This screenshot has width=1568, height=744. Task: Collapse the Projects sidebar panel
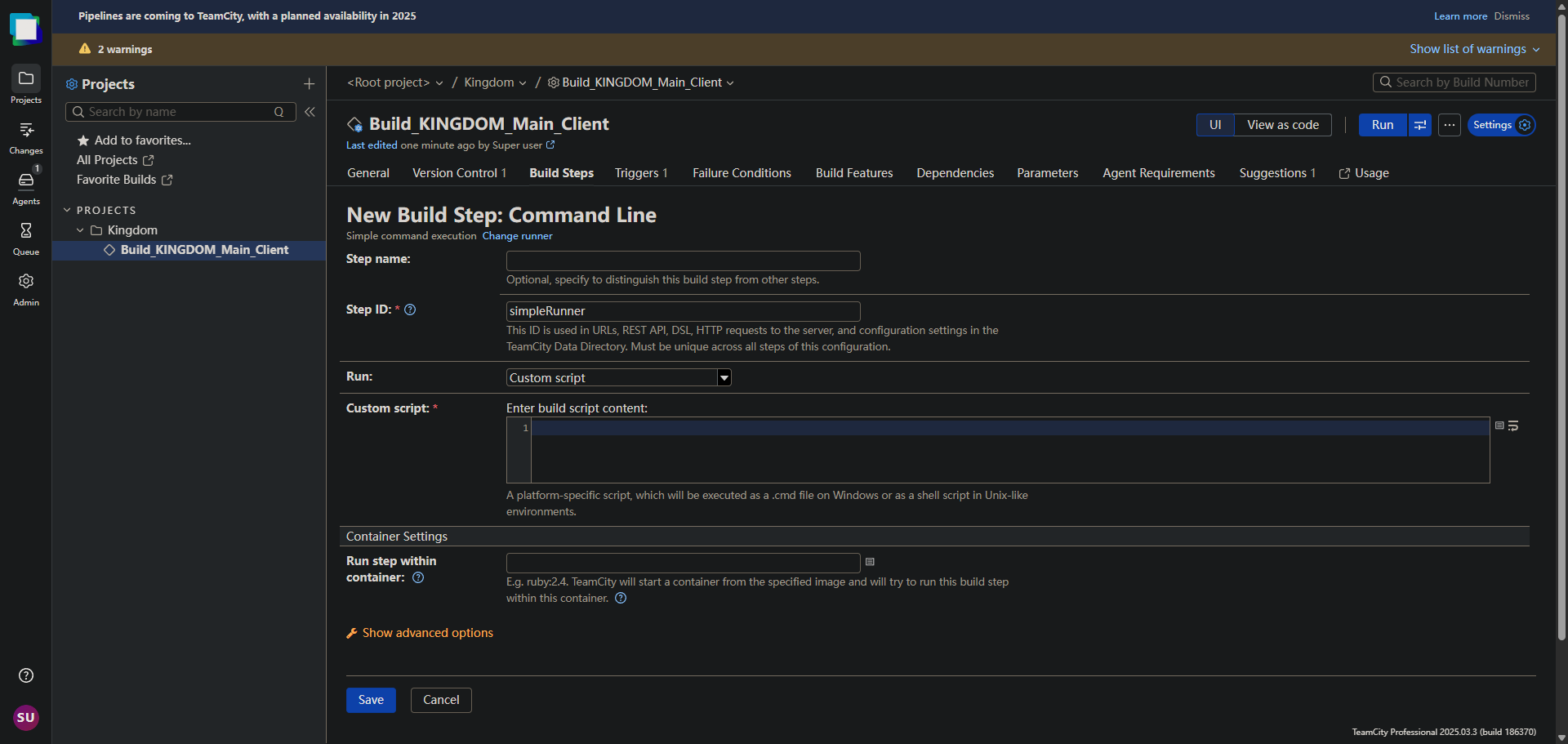coord(310,112)
